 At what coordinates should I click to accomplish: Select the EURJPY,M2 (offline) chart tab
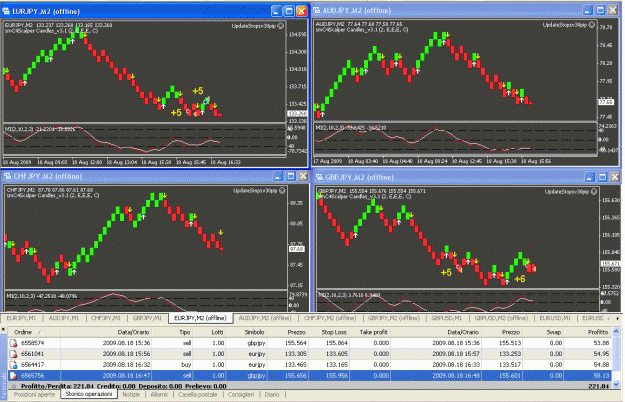click(200, 318)
